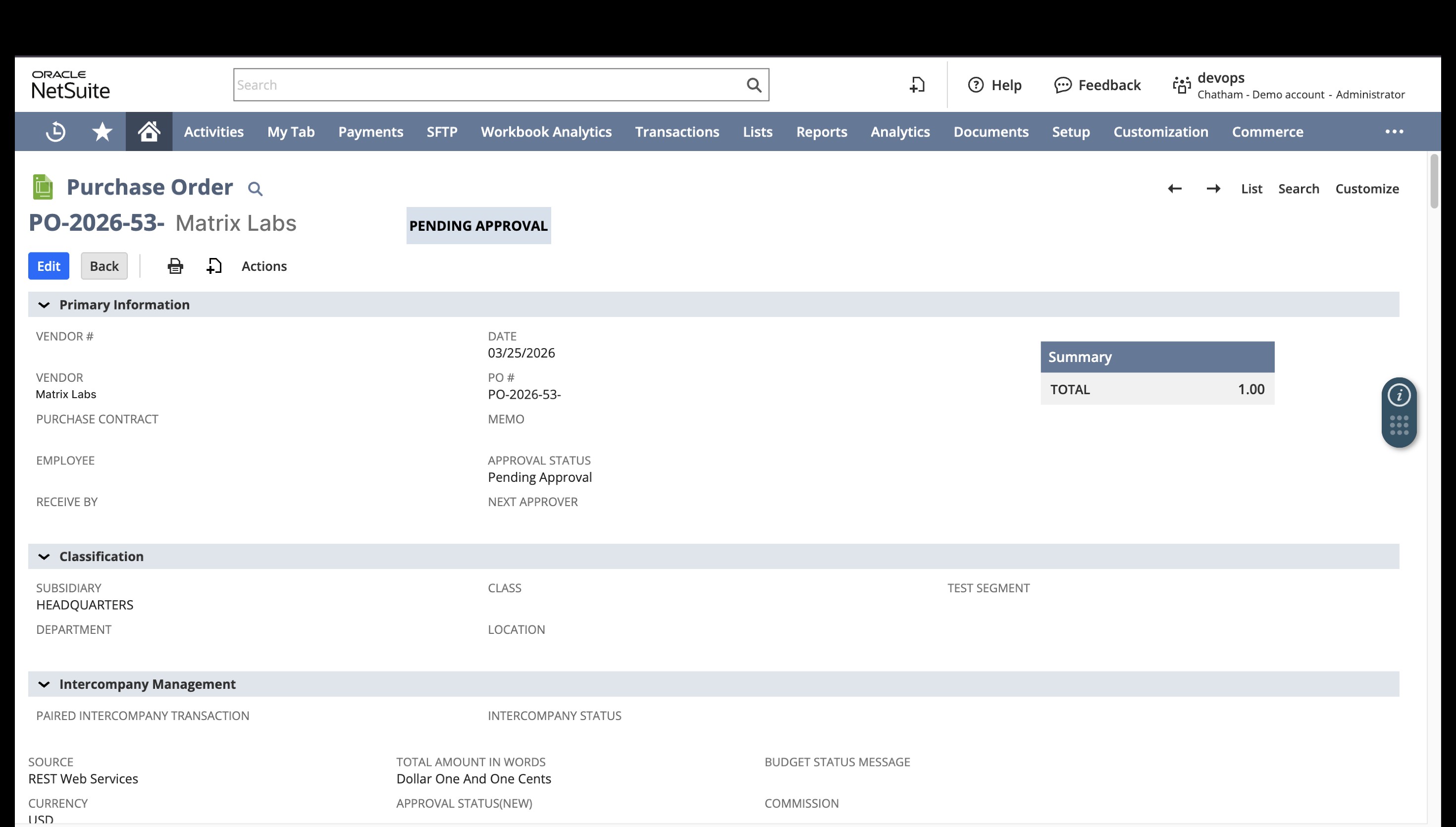Open the floating info assistant icon
Screen dimensions: 1456x827
(x=1399, y=395)
